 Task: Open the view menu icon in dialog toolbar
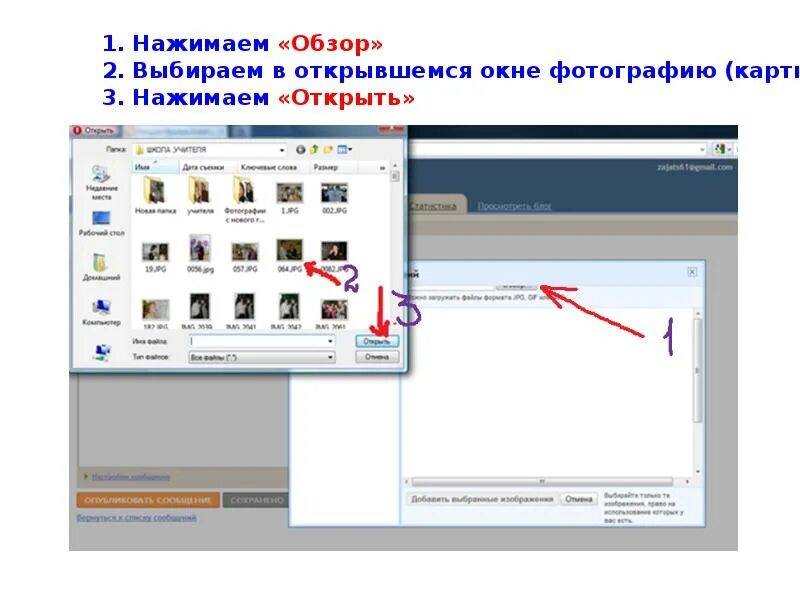pyautogui.click(x=344, y=149)
